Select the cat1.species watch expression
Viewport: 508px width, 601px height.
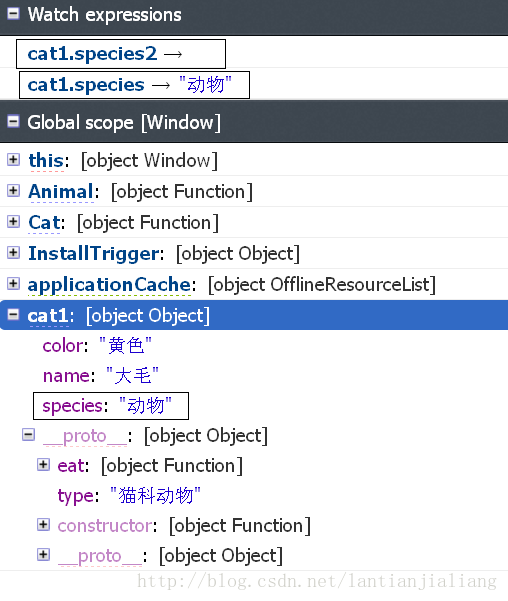click(134, 85)
